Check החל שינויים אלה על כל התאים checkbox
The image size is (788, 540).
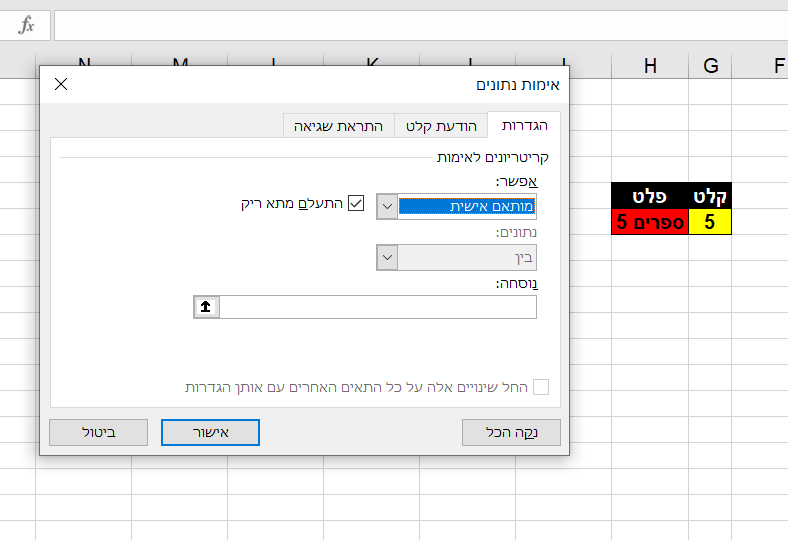point(541,387)
